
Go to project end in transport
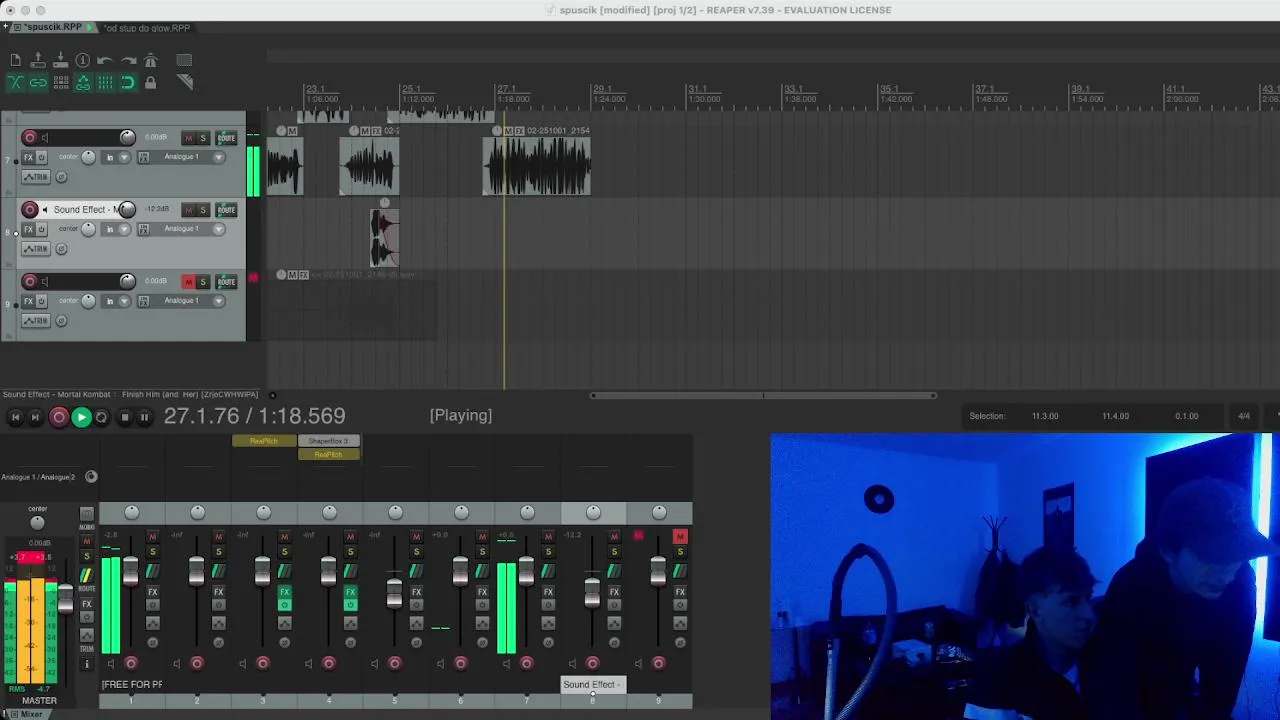click(35, 417)
